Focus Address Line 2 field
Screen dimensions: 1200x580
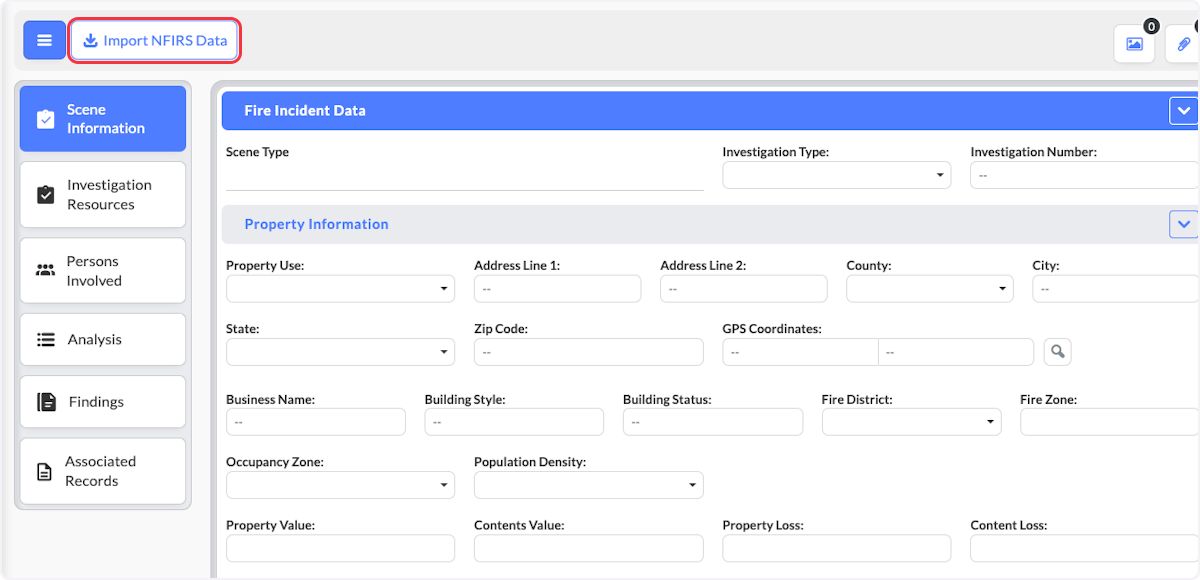click(743, 289)
